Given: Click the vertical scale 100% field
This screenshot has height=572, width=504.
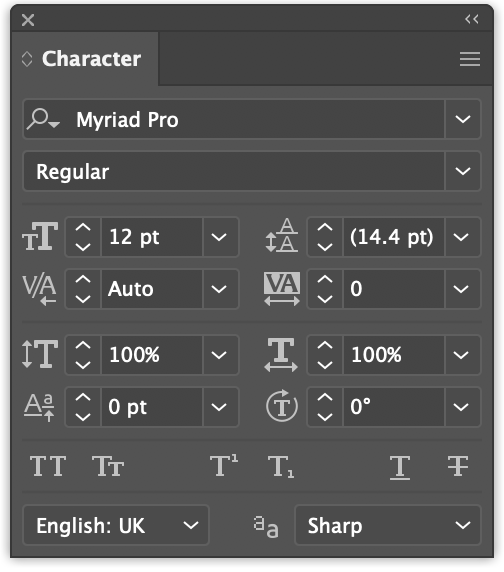Looking at the screenshot, I should pyautogui.click(x=151, y=355).
